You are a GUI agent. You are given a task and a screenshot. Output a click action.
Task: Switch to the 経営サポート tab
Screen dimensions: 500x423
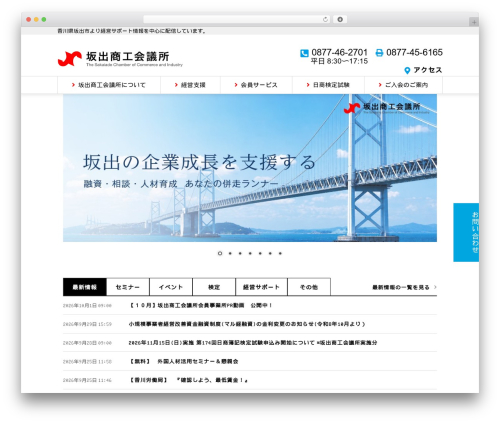click(x=261, y=287)
